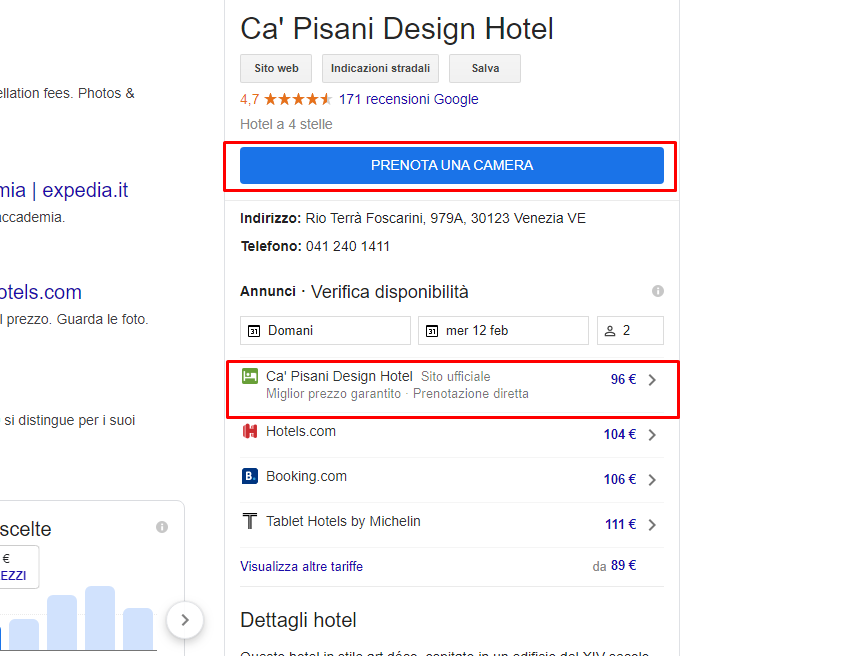Screen dimensions: 855x656
Task: Open the Visualizza altre tariffe link
Action: pos(302,567)
